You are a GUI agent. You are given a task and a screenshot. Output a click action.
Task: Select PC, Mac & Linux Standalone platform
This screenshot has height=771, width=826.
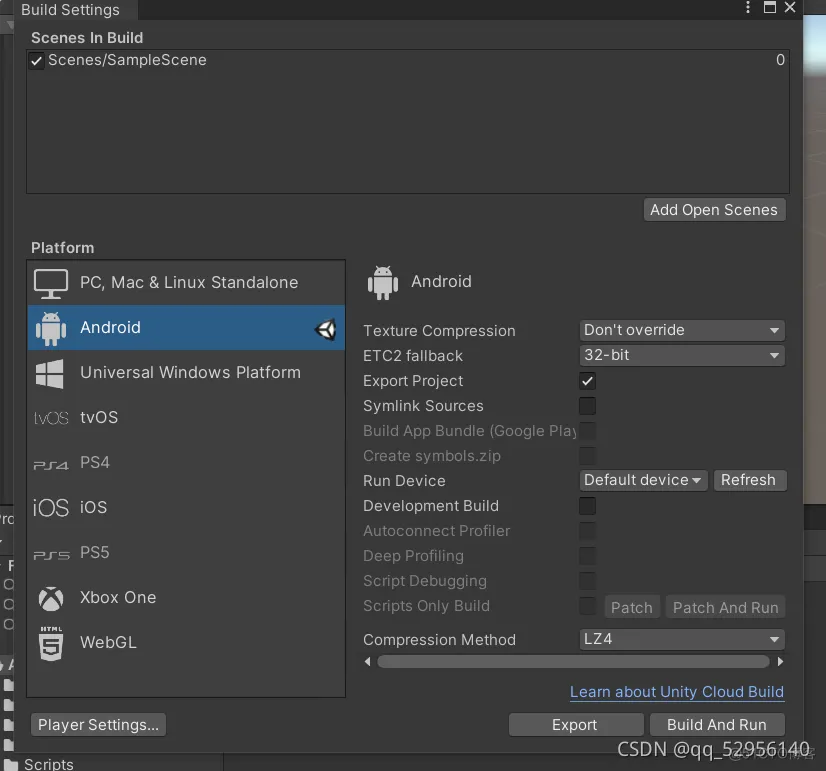[x=186, y=283]
